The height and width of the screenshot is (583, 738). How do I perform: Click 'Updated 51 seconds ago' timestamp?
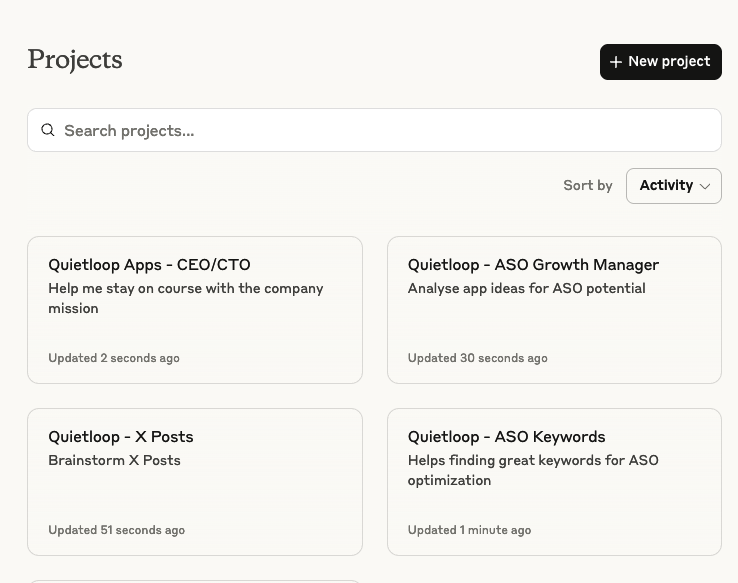click(116, 530)
